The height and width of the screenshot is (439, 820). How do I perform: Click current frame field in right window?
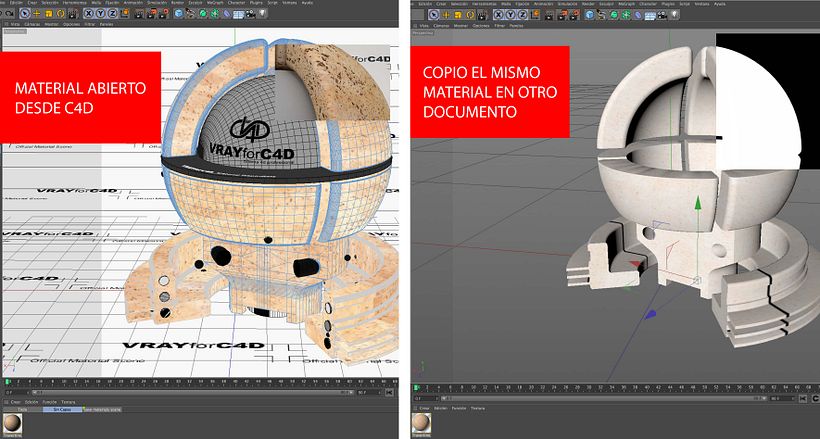(x=426, y=398)
